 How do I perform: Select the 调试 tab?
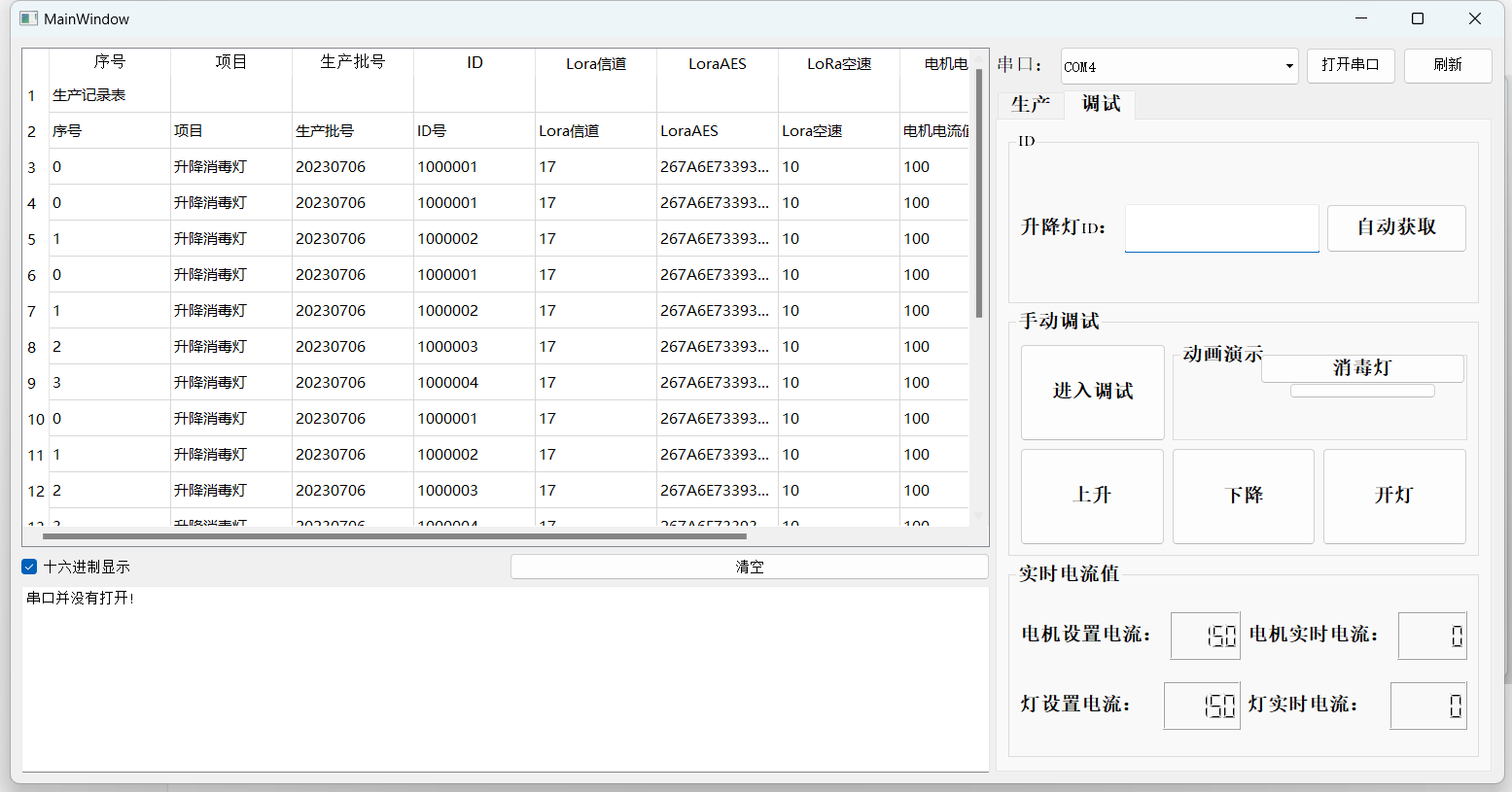point(1101,104)
